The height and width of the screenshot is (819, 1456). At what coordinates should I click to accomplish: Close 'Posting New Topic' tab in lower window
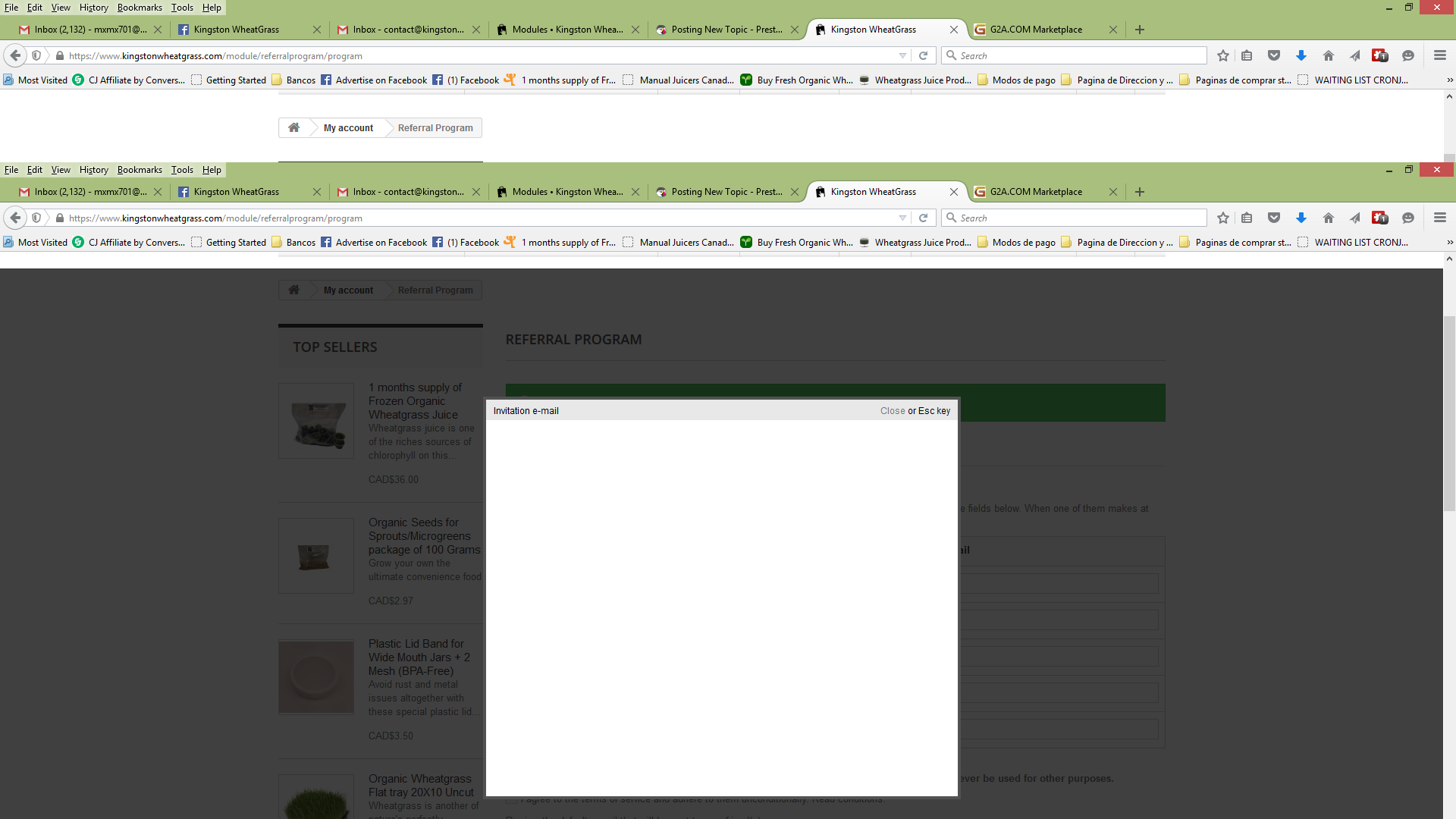pos(795,192)
